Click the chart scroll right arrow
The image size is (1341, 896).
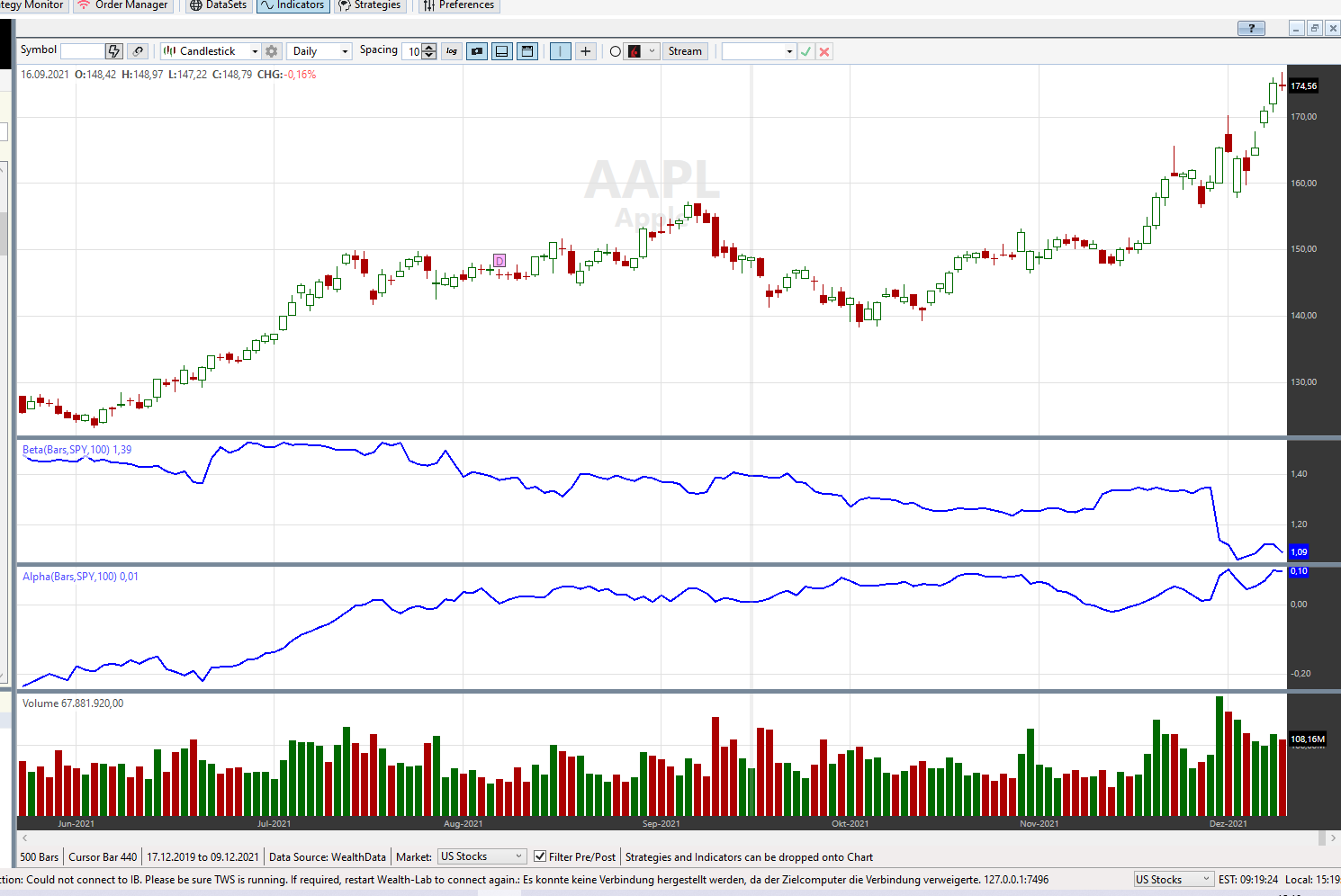(x=1334, y=838)
